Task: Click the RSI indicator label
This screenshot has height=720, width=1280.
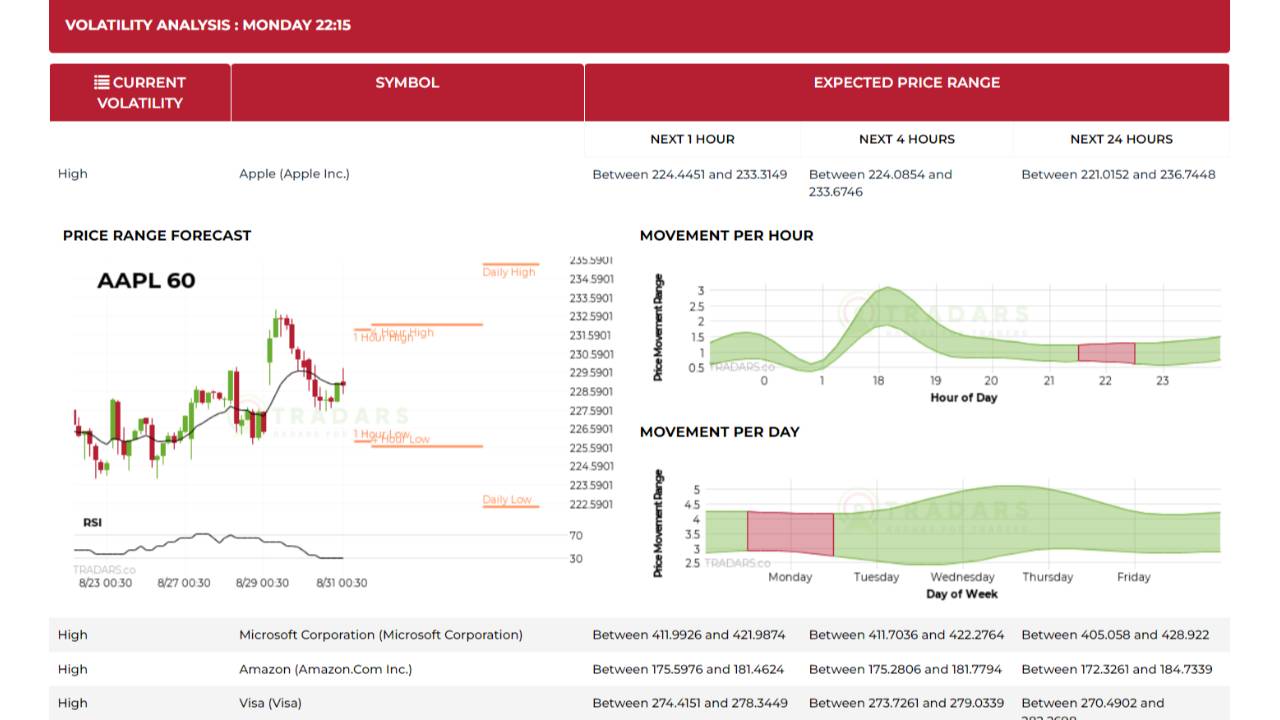Action: point(92,523)
